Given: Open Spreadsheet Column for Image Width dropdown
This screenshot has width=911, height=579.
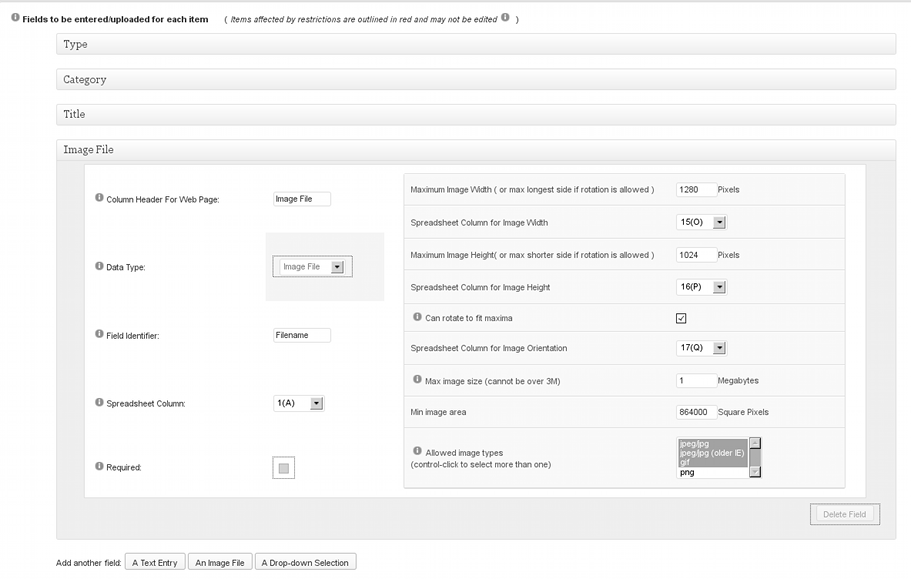Looking at the screenshot, I should 701,222.
